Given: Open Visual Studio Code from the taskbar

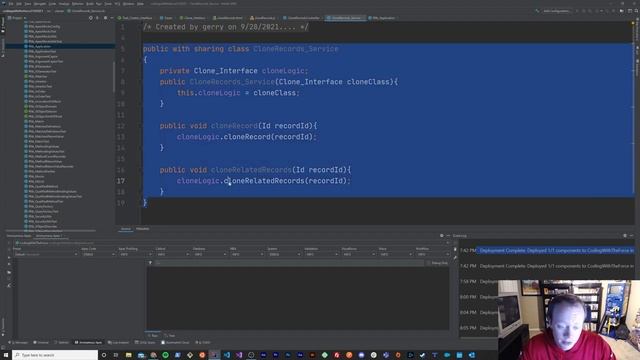Looking at the screenshot, I should point(227,355).
